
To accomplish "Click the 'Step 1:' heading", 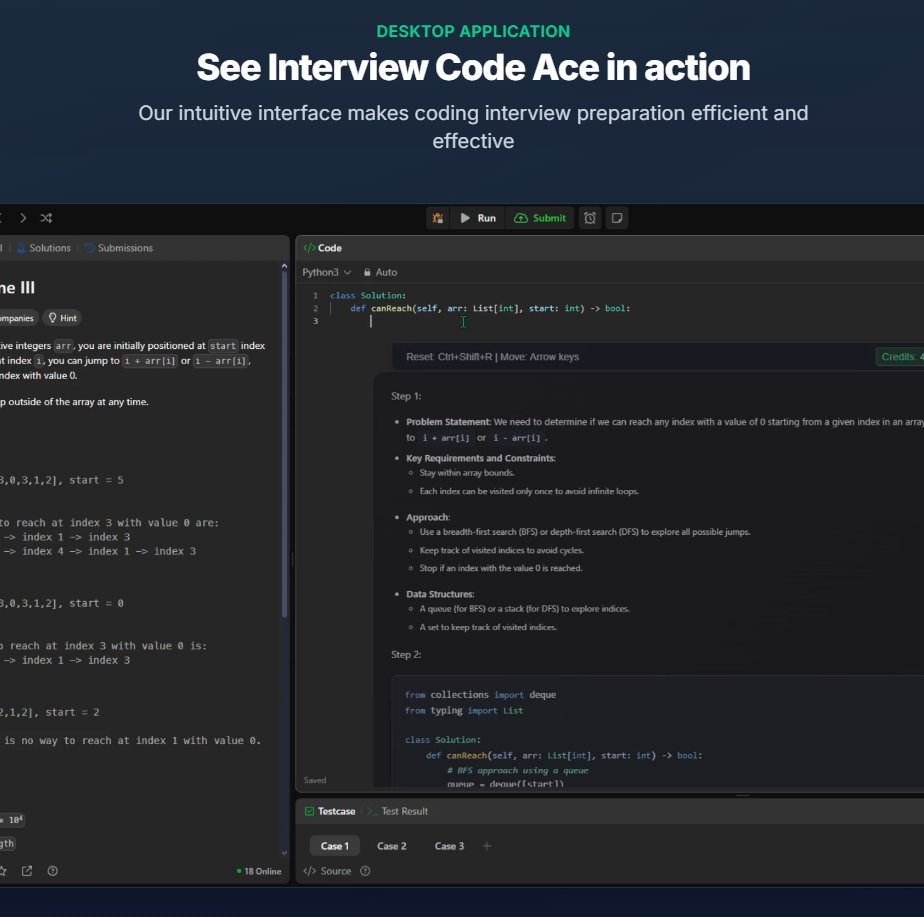I will (406, 396).
